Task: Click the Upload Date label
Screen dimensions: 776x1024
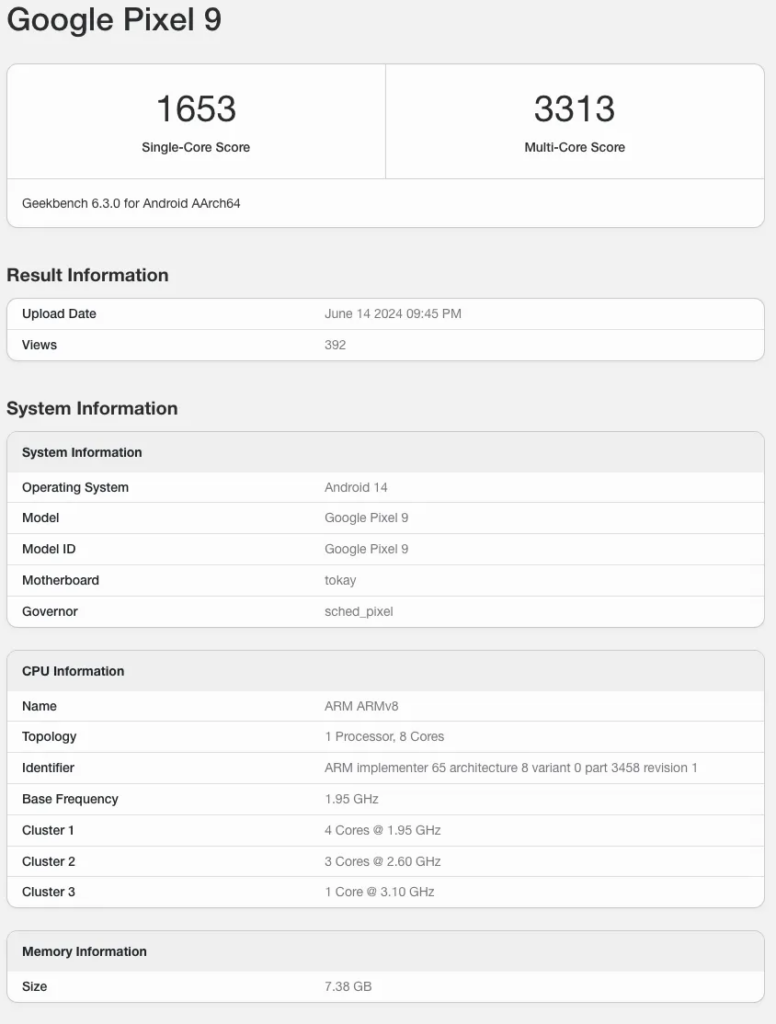Action: point(59,313)
